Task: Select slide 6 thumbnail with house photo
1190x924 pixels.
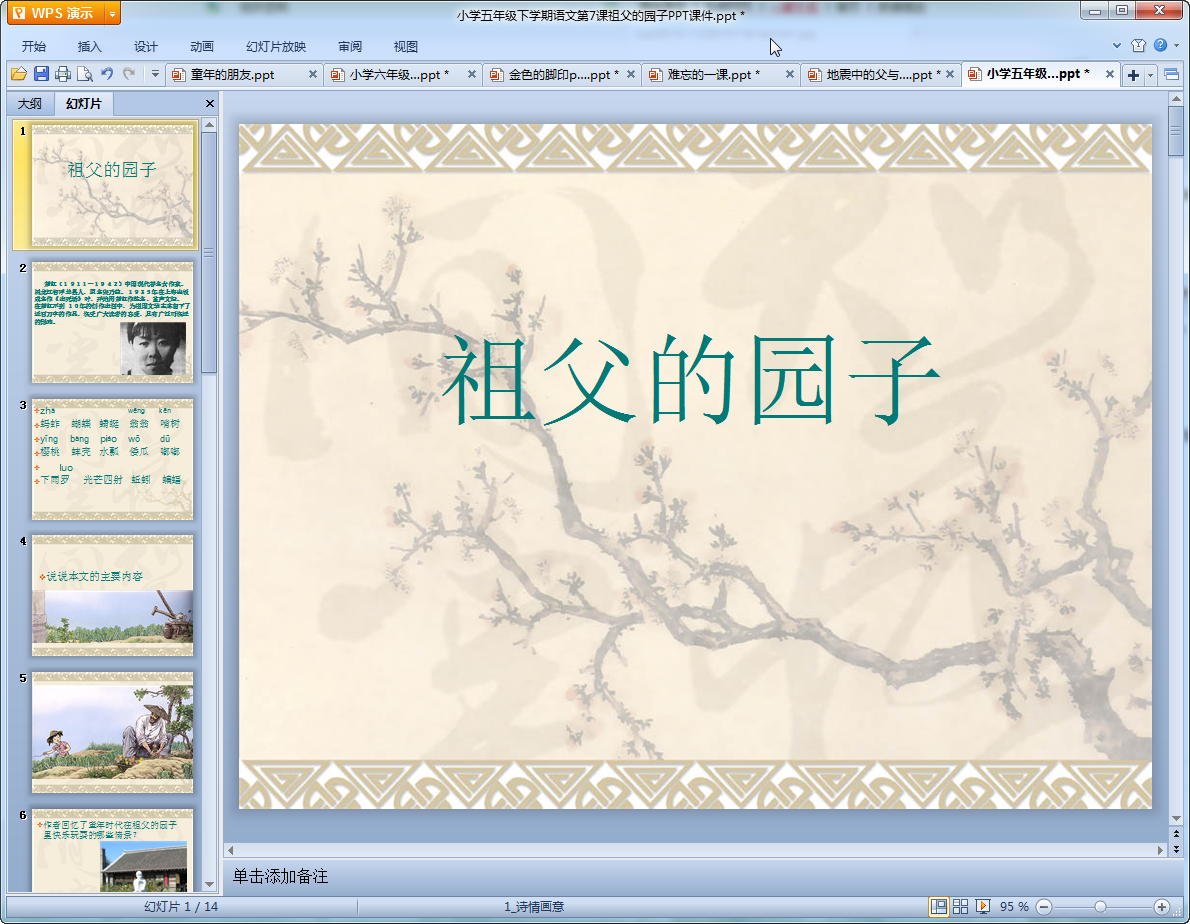Action: click(x=112, y=850)
